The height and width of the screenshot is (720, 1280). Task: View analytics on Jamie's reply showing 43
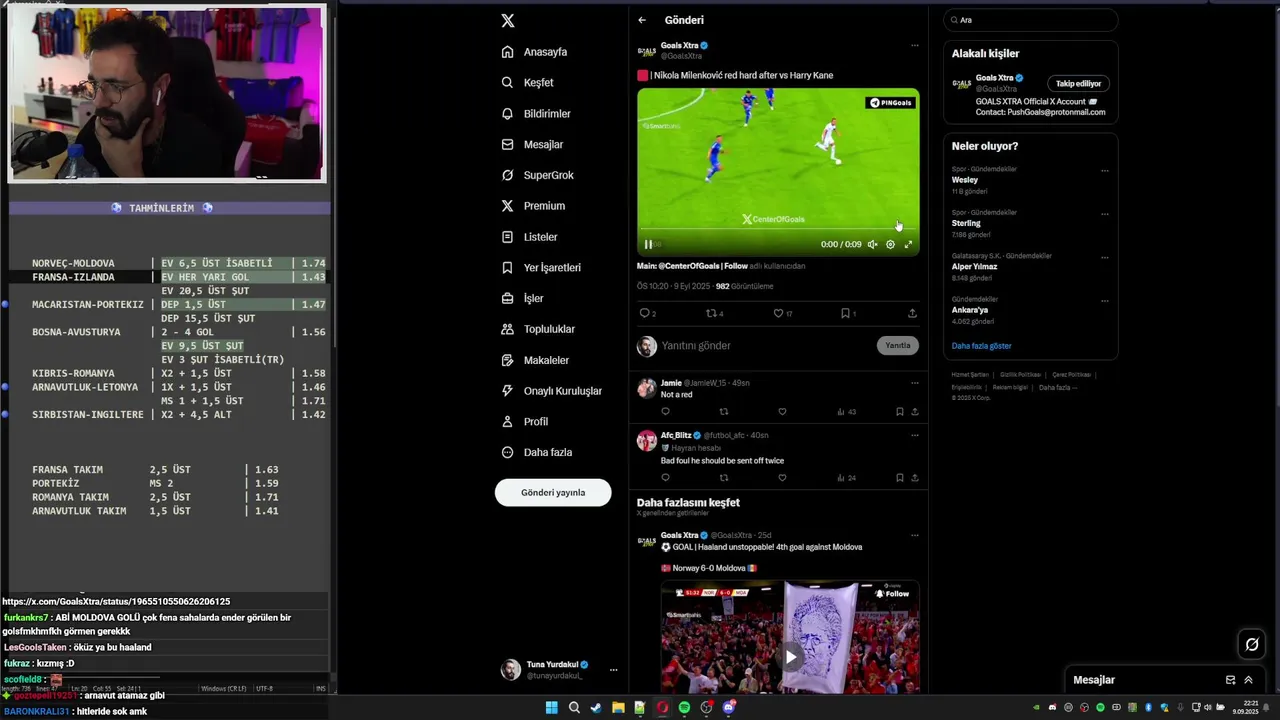[846, 411]
